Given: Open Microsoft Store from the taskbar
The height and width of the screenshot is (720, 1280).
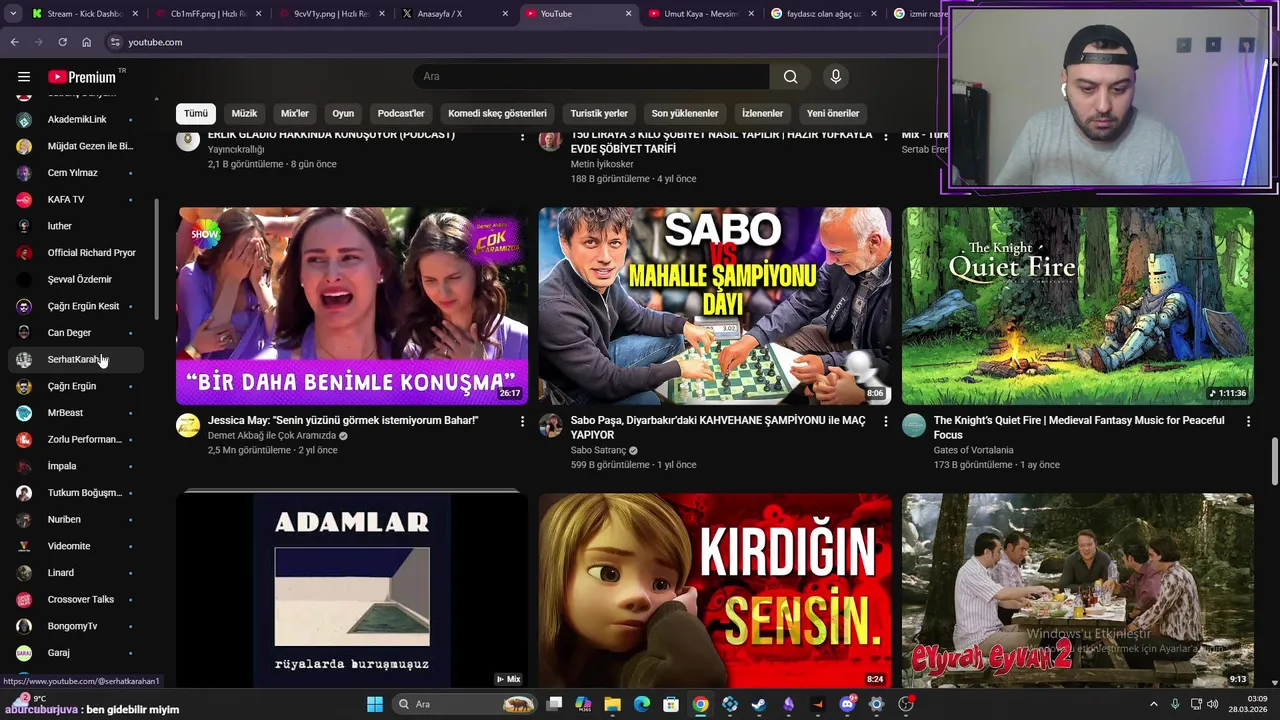Looking at the screenshot, I should coord(671,704).
